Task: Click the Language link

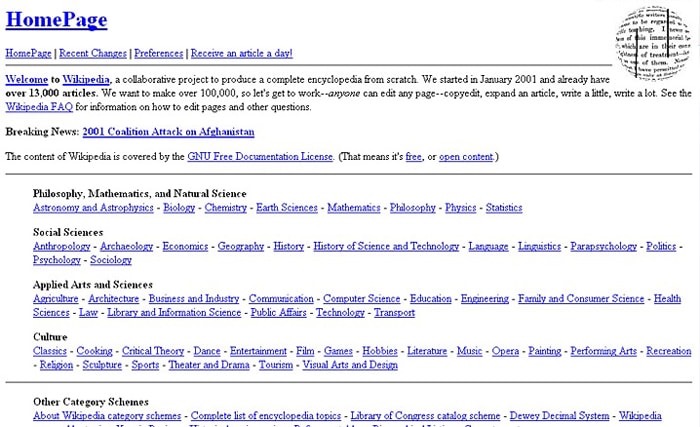Action: tap(488, 247)
